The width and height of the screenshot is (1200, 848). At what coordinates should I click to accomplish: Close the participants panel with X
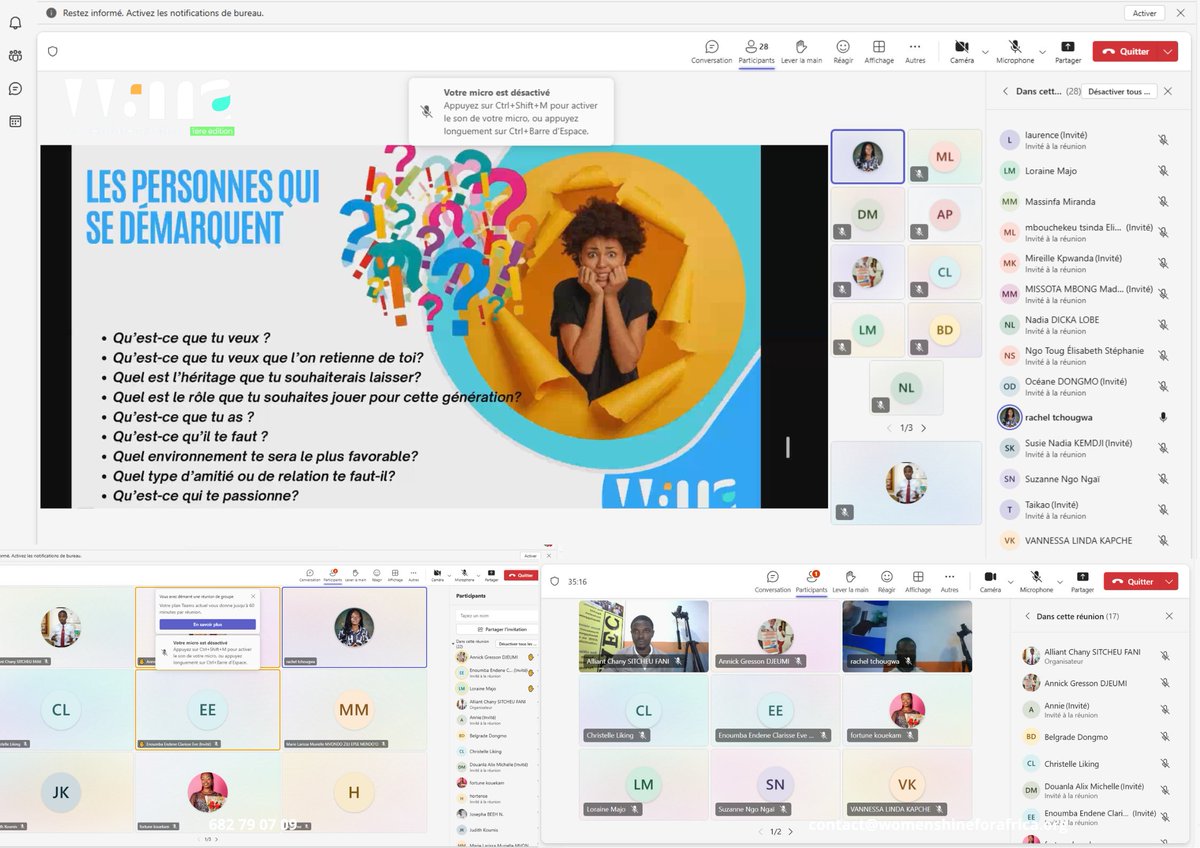pos(1167,91)
